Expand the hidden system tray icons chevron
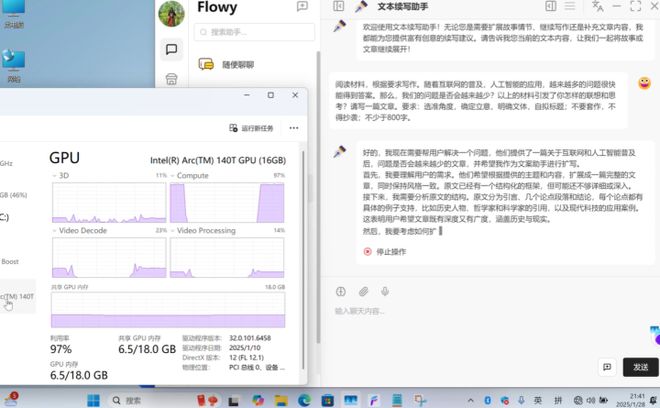This screenshot has width=660, height=408. tap(471, 400)
